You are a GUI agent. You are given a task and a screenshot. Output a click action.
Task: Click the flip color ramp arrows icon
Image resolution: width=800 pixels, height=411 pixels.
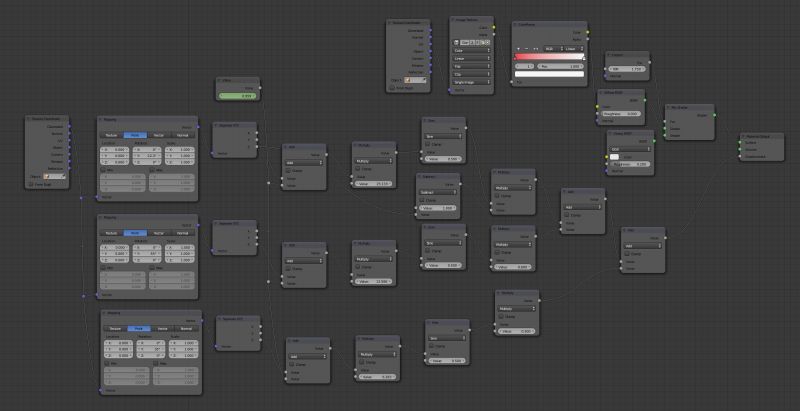[535, 48]
